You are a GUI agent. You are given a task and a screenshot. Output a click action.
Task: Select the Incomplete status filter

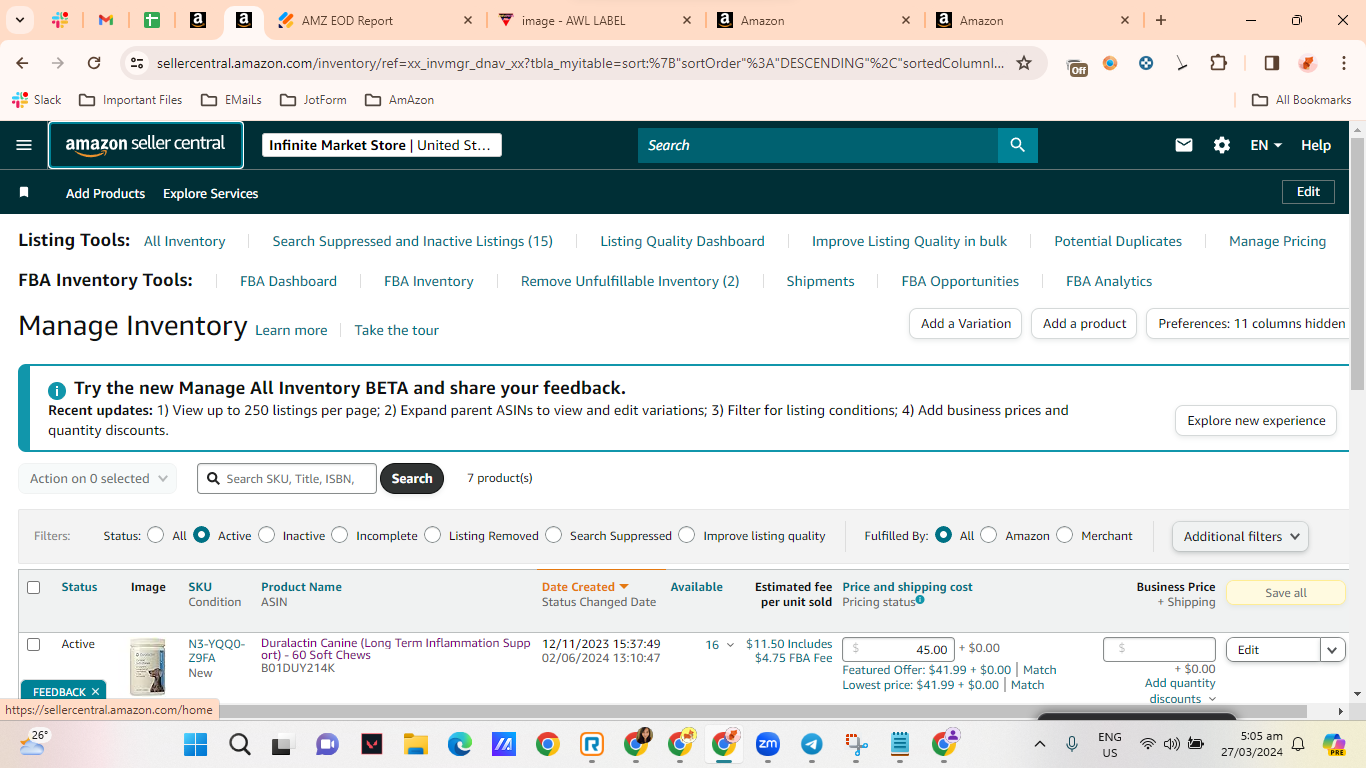[x=340, y=535]
